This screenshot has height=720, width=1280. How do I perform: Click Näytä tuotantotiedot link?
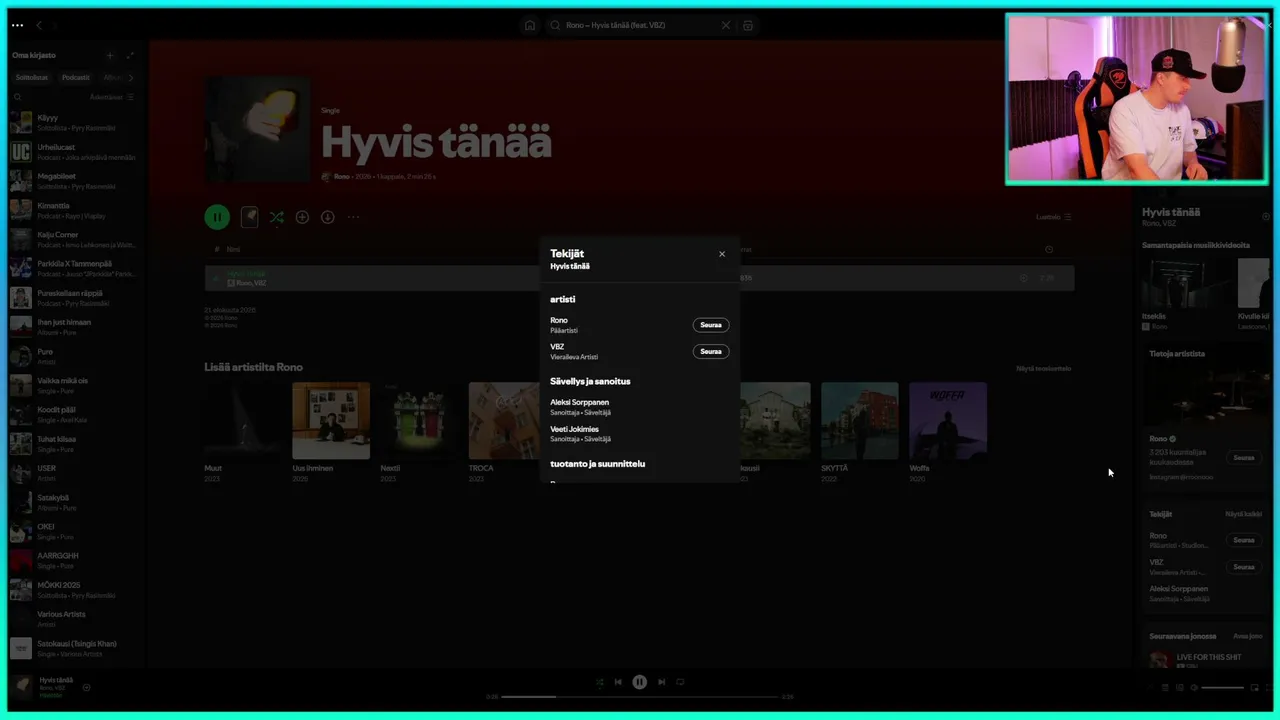pos(1043,368)
